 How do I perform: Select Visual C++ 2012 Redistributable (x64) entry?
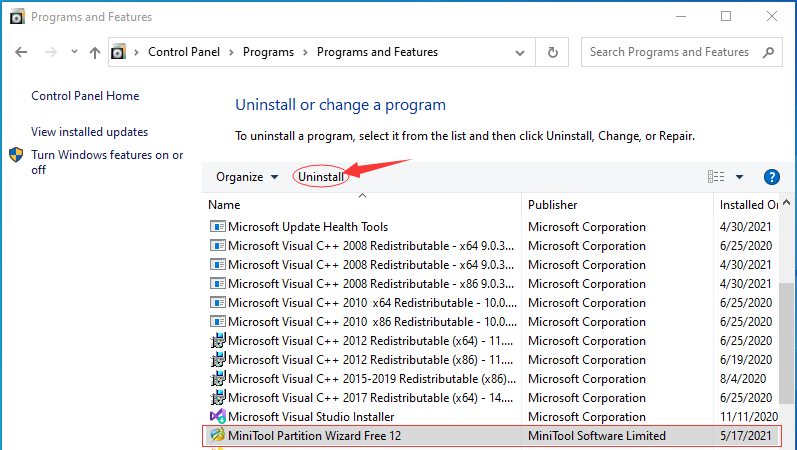pos(491,340)
